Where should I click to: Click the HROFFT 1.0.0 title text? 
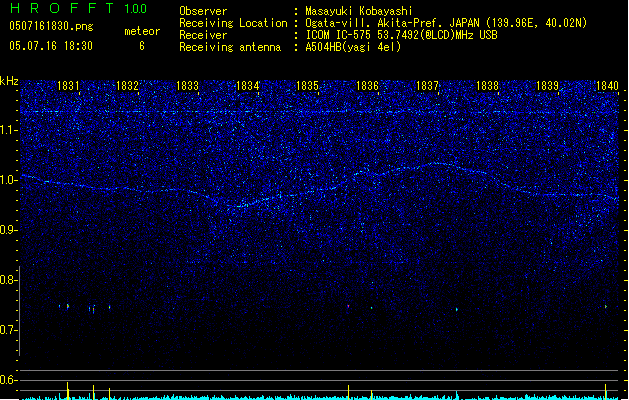coord(79,8)
